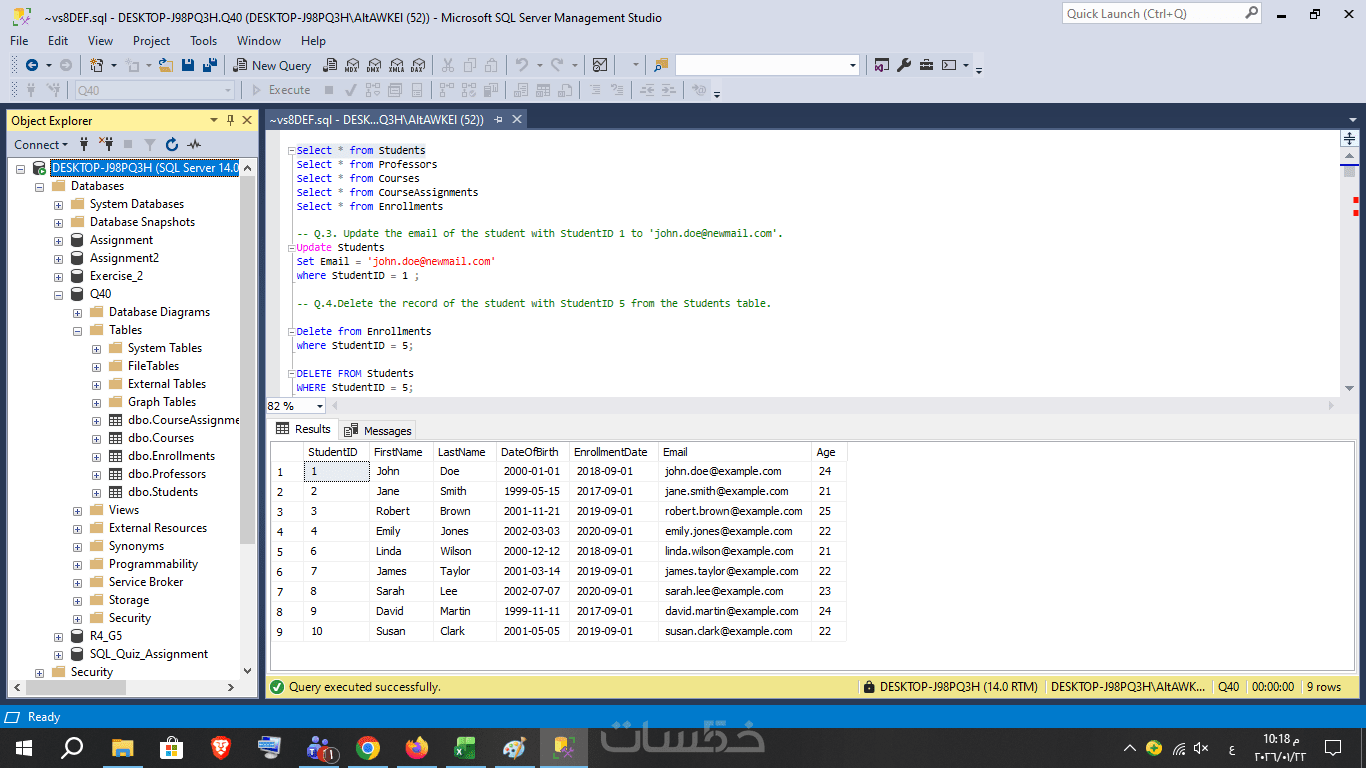Open the Toolbox briefcase icon in toolbar
This screenshot has width=1366, height=768.
tap(926, 65)
